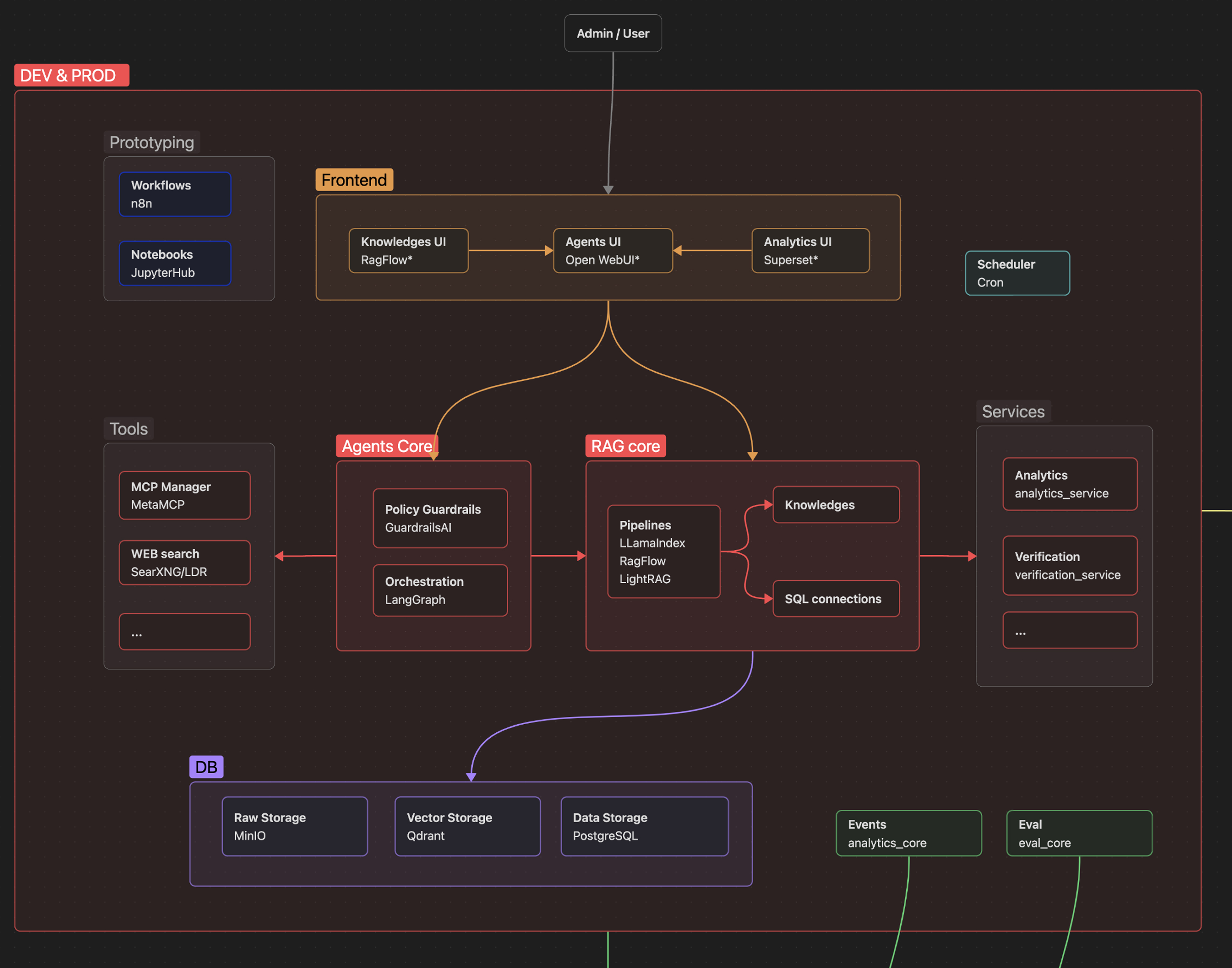
Task: Select the MCP Manager MetaMCP node
Action: 185,495
